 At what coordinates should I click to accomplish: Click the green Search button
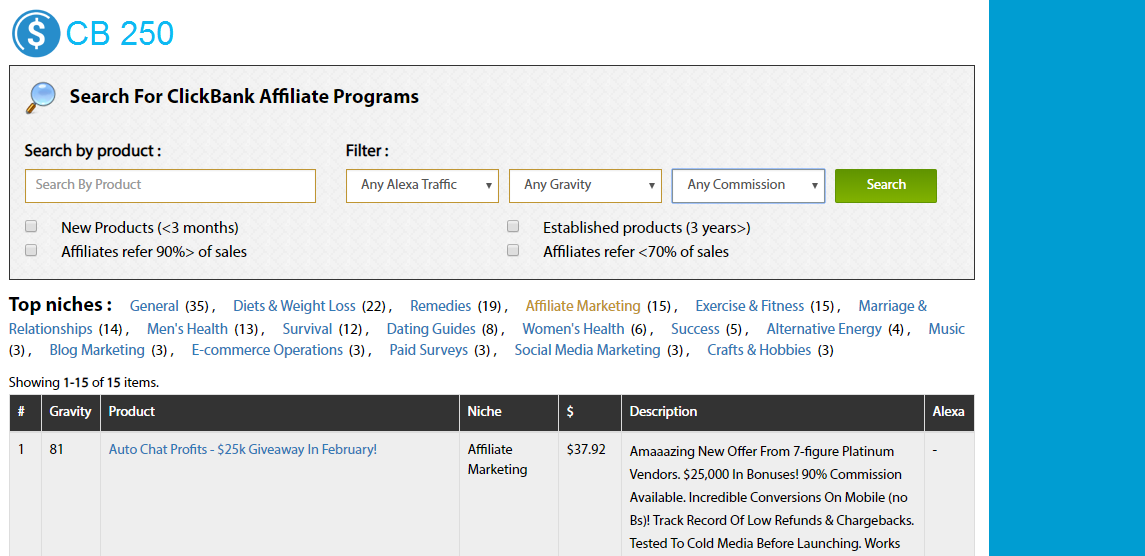click(886, 186)
